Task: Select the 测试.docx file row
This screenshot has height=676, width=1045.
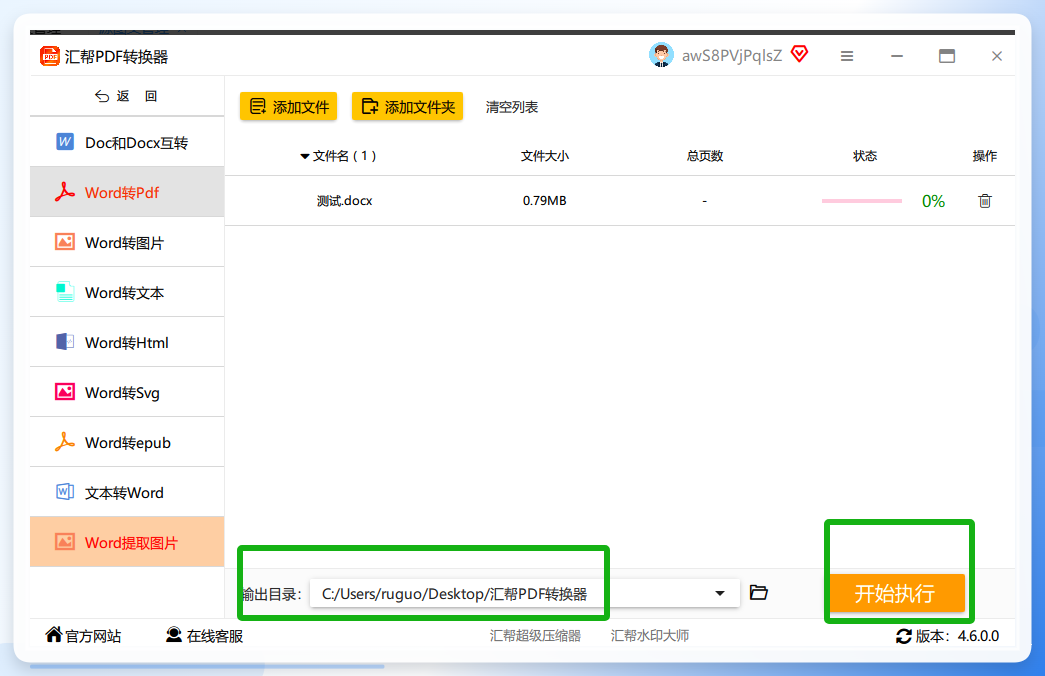Action: coord(620,201)
